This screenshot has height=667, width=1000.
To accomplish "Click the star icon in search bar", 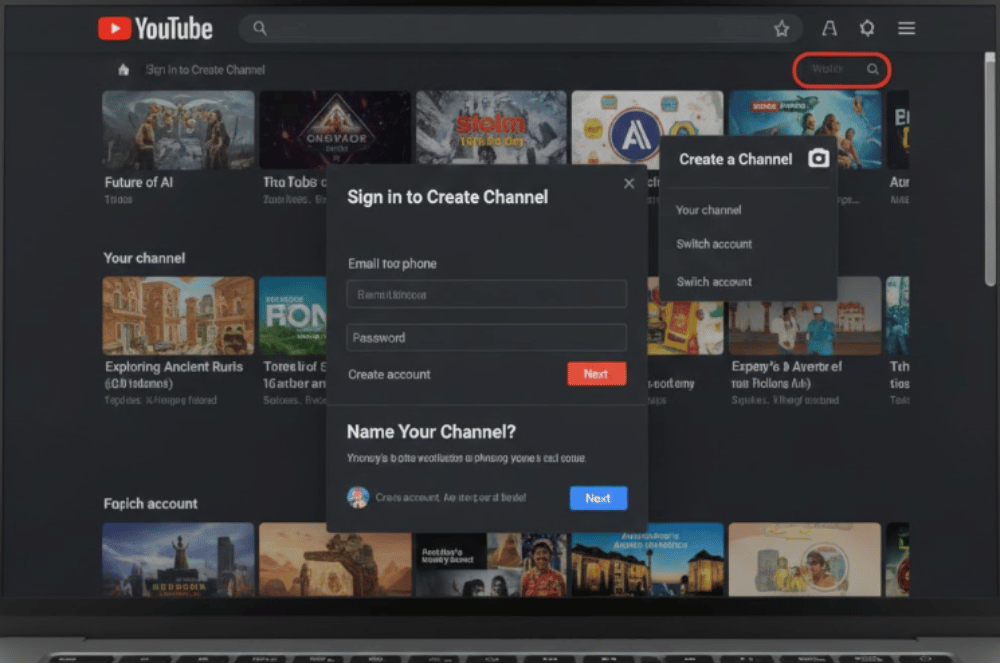I will pyautogui.click(x=781, y=29).
